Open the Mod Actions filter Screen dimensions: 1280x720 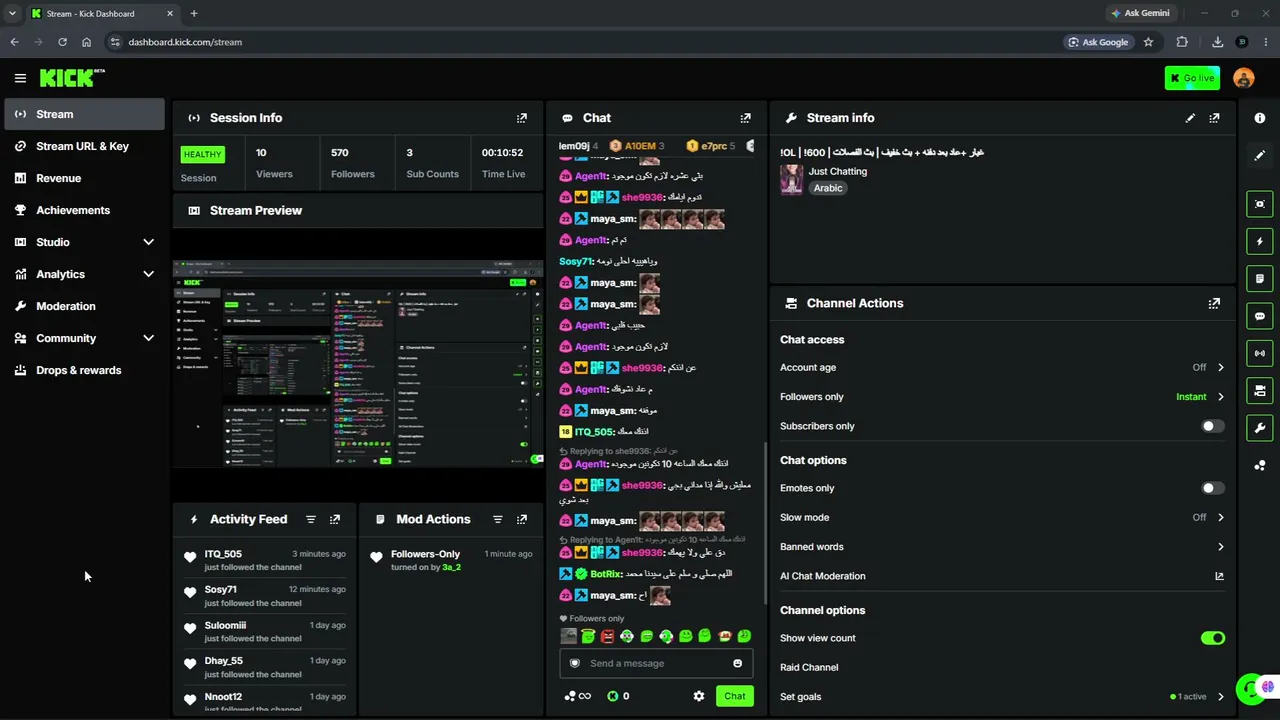pos(497,519)
